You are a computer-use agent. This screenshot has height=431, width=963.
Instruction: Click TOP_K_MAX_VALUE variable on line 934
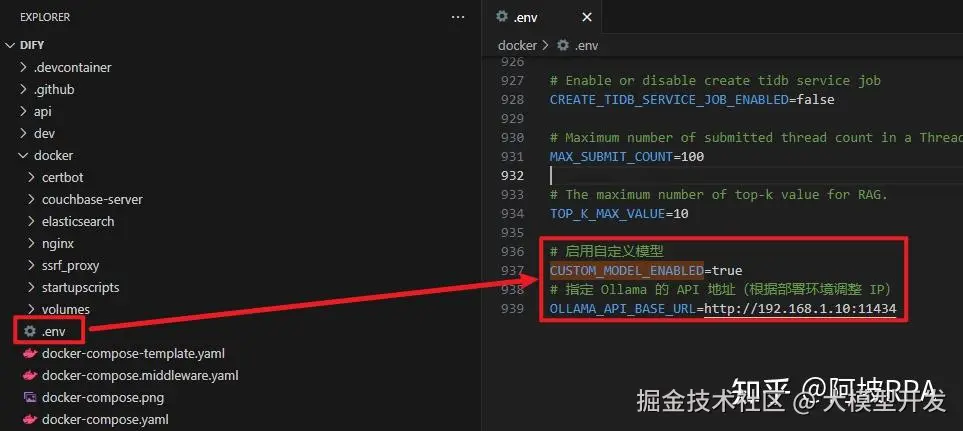[x=607, y=214]
